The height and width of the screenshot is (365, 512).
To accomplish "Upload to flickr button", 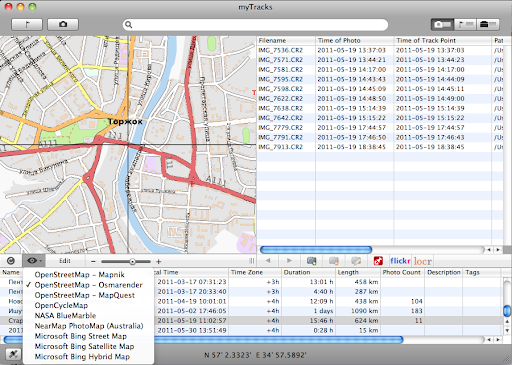I will click(x=400, y=261).
